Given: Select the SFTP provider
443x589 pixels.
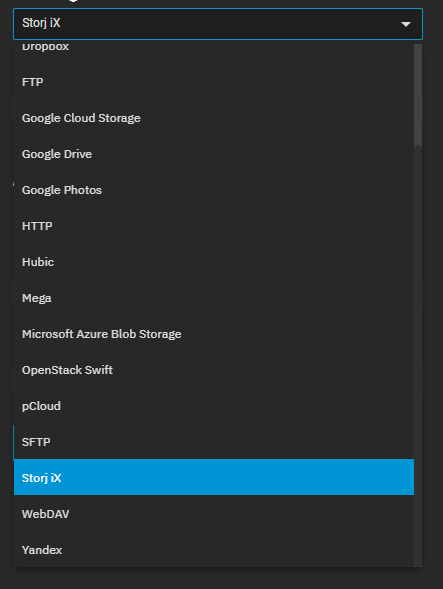Looking at the screenshot, I should click(x=214, y=442).
